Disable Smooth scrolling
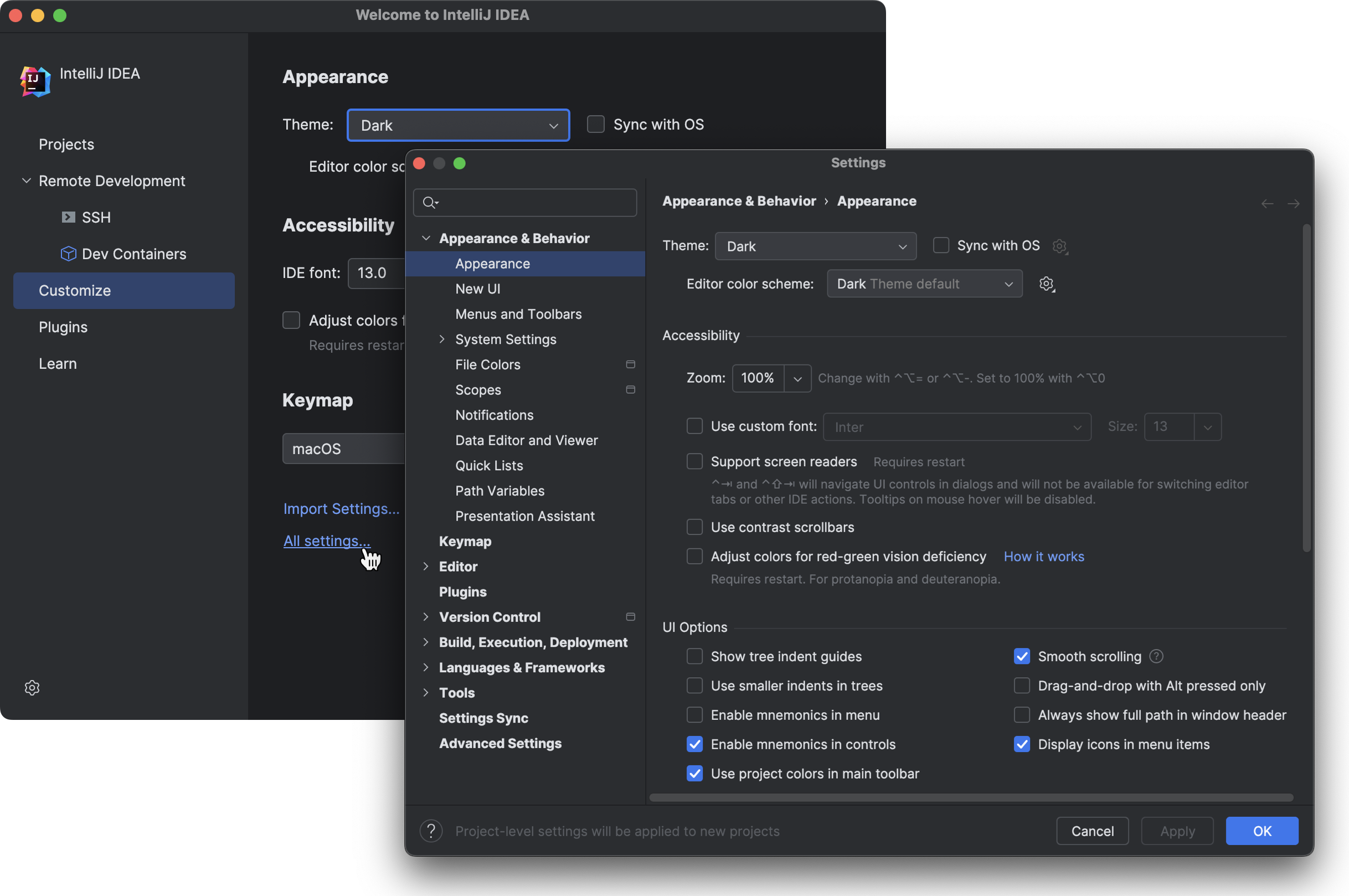1349x896 pixels. click(x=1022, y=656)
